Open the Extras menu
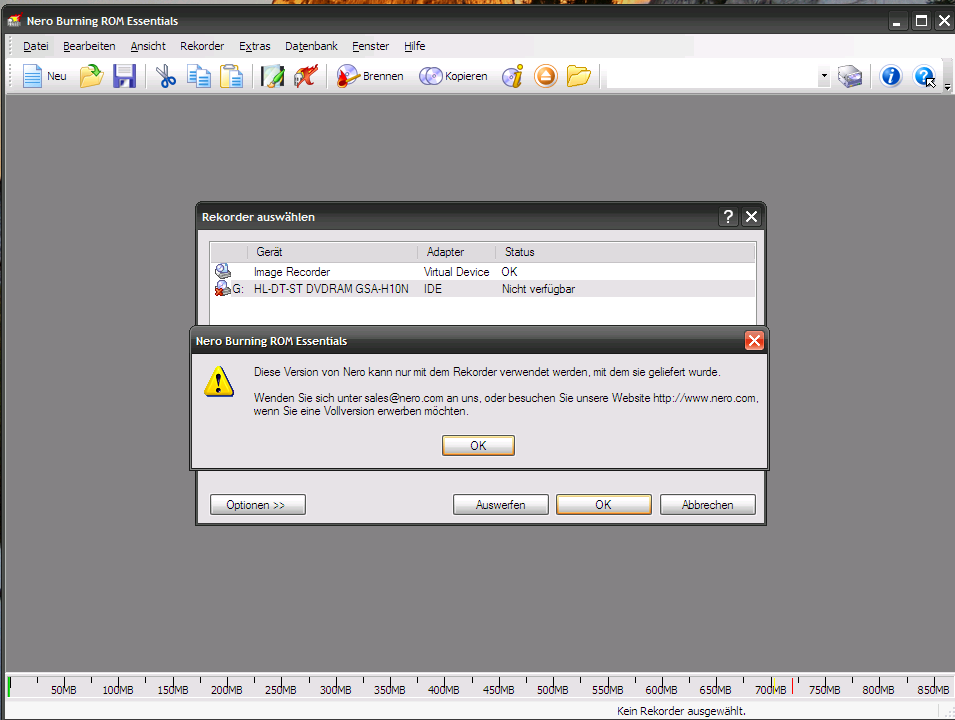This screenshot has width=955, height=720. pos(255,46)
